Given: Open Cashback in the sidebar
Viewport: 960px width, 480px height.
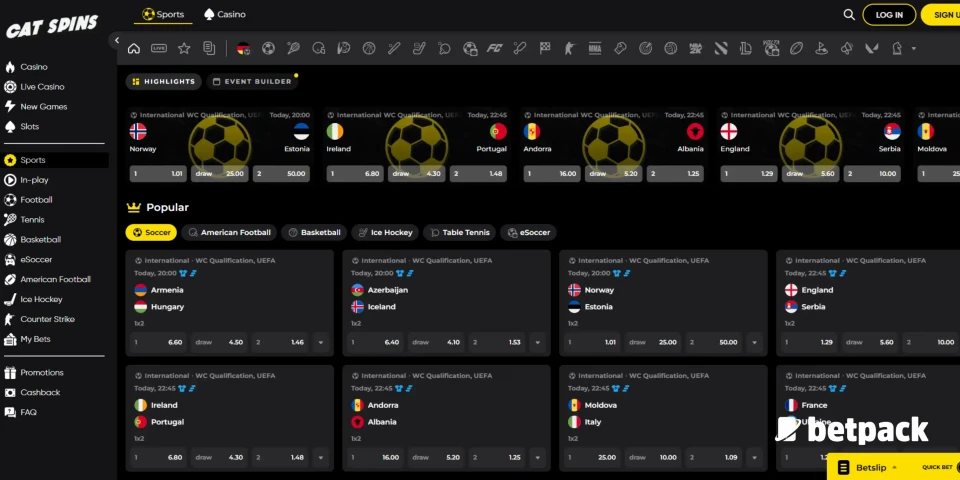Looking at the screenshot, I should 40,392.
